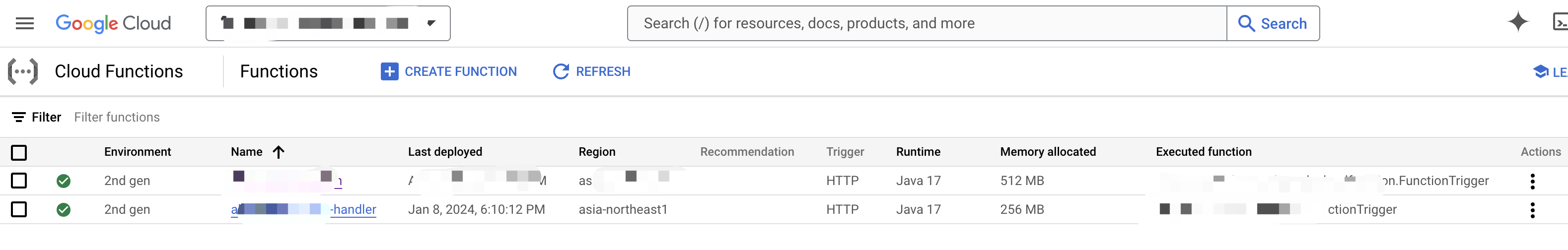1568x250 pixels.
Task: Click the sort arrow beside Name column
Action: (x=279, y=152)
